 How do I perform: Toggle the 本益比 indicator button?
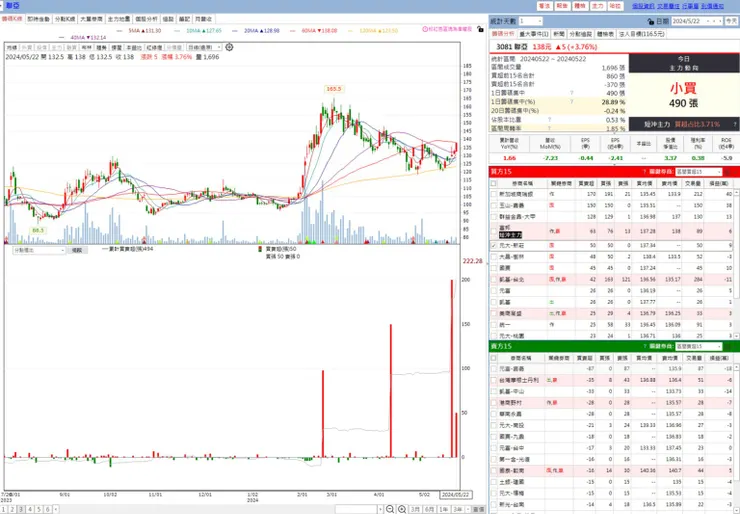pos(134,47)
